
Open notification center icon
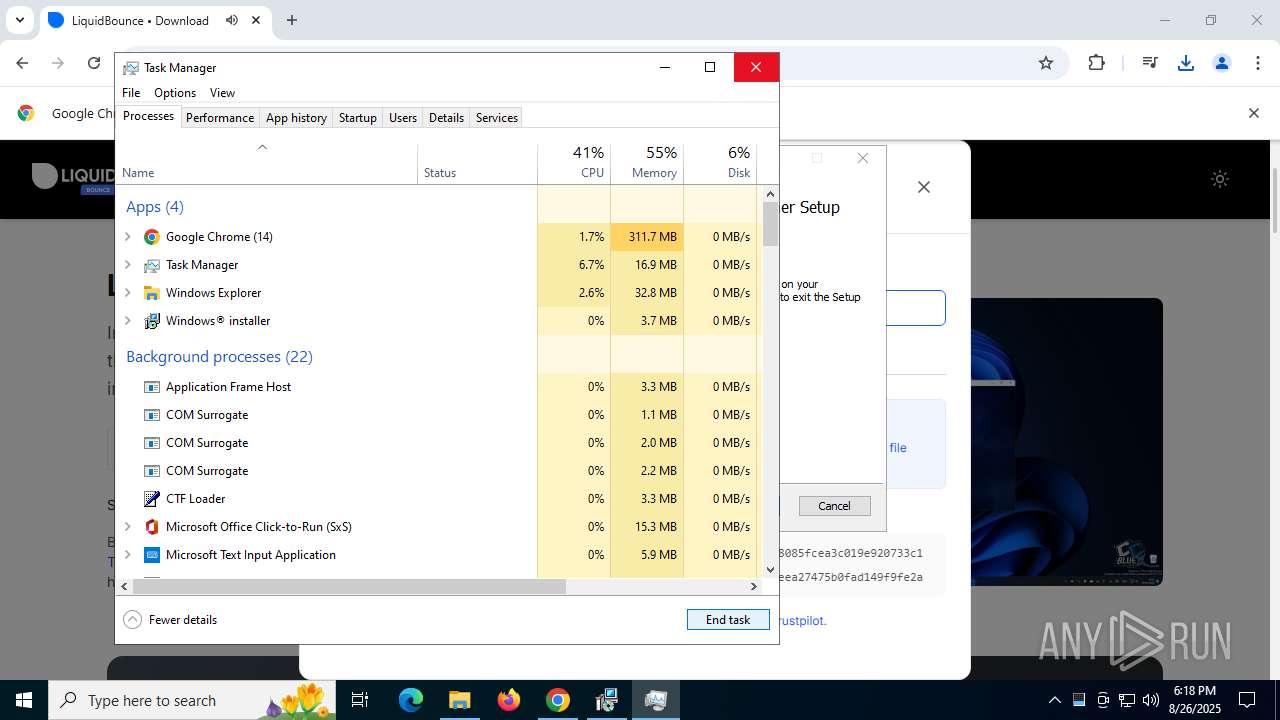tap(1247, 700)
